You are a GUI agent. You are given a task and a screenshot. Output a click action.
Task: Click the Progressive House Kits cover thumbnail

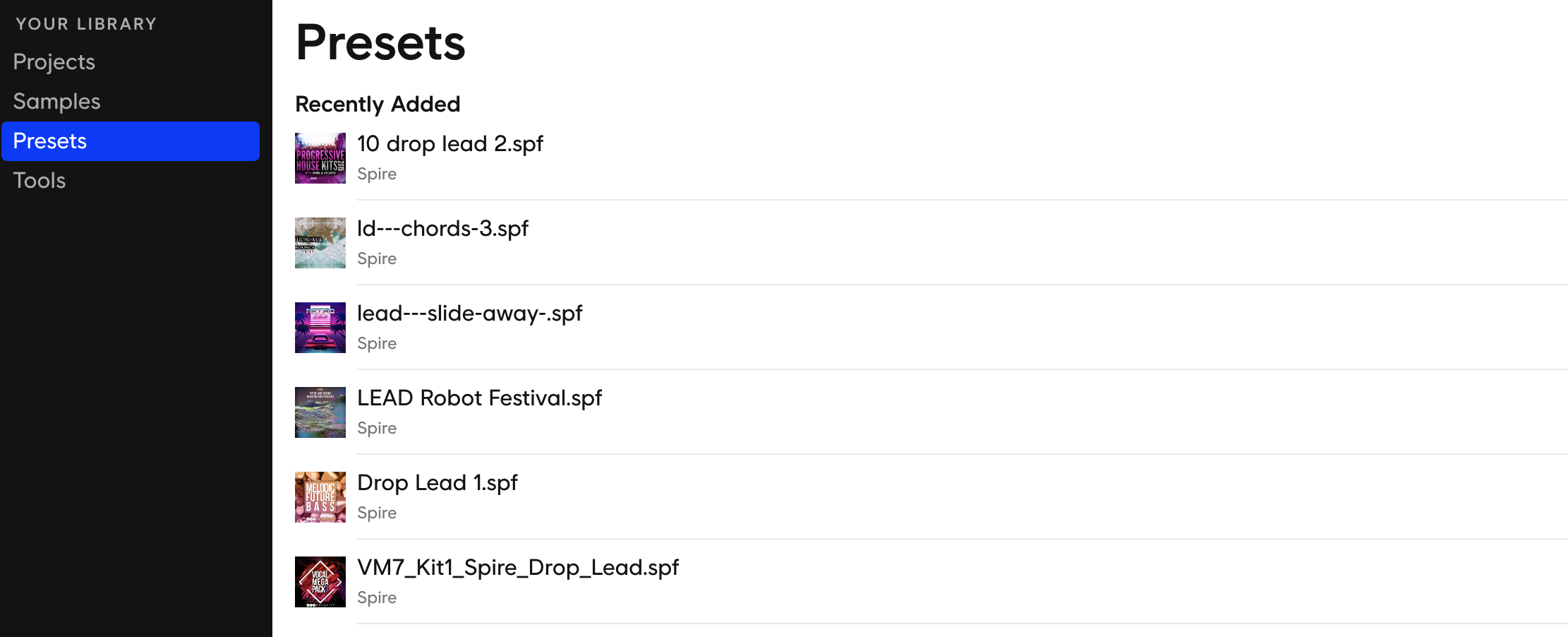coord(320,158)
